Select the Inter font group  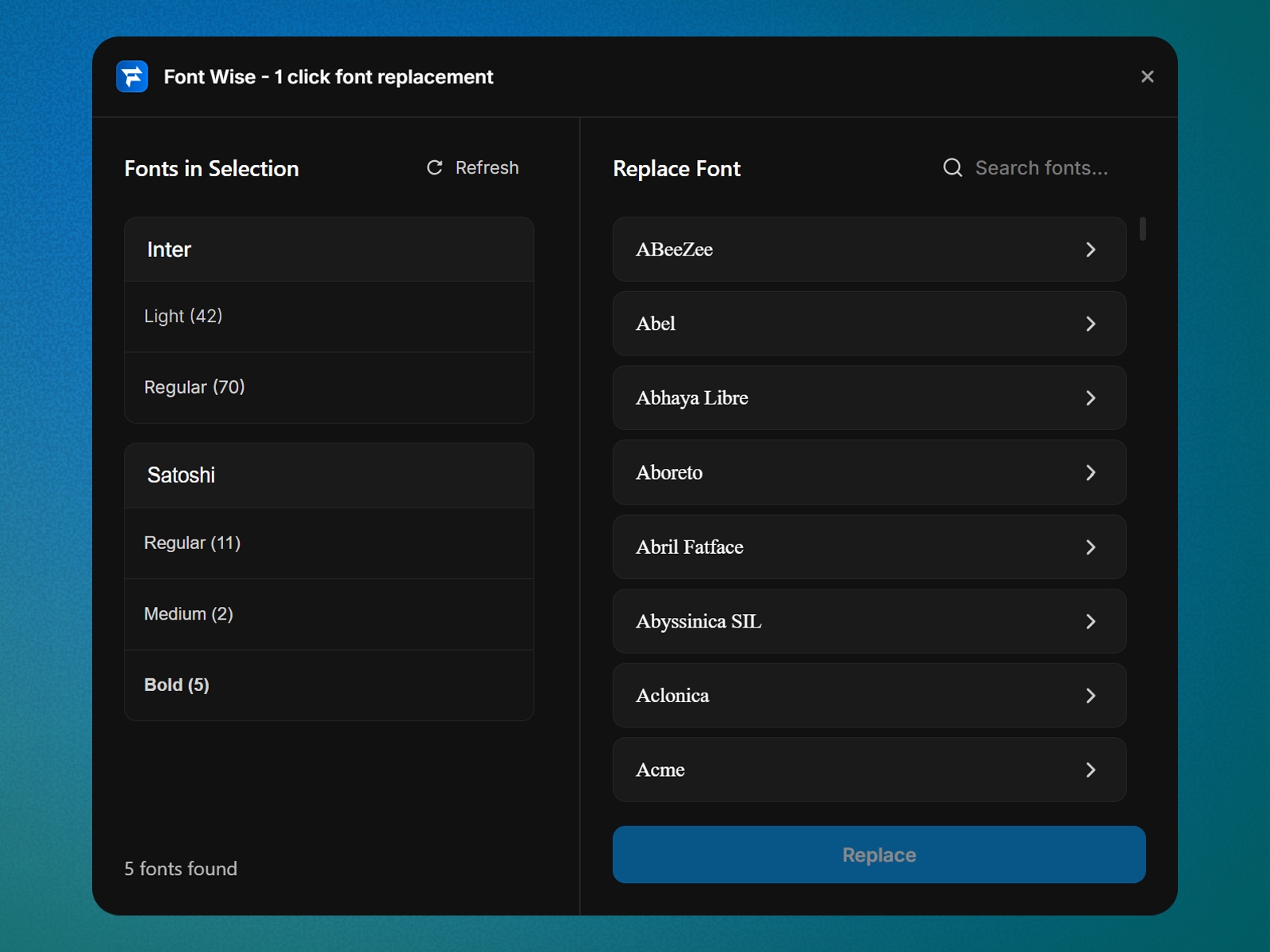(x=329, y=249)
